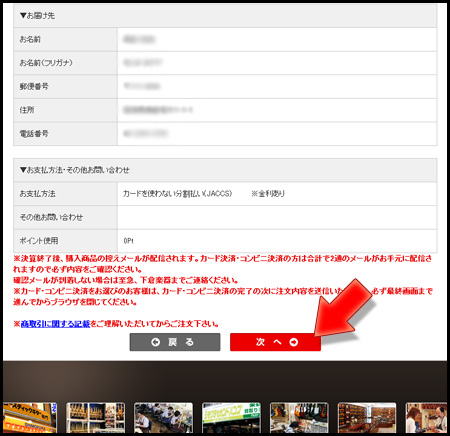The height and width of the screenshot is (436, 450).
Task: Open the staff member portrait thumbnail
Action: (426, 418)
